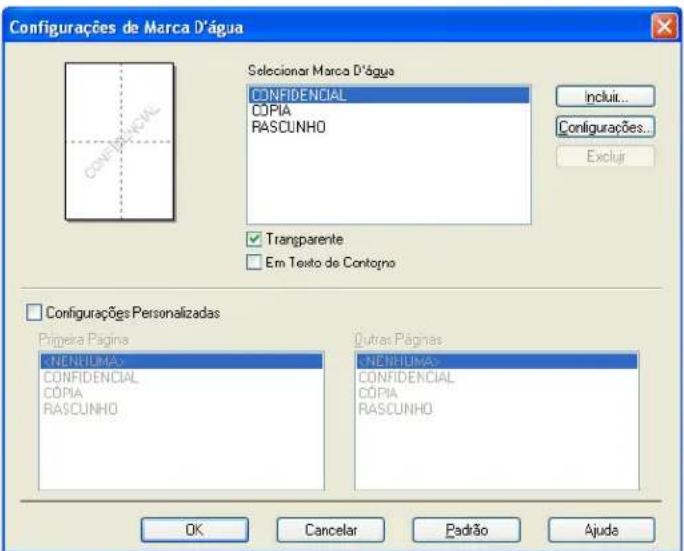Enable Em Texto de Contorno checkbox
This screenshot has height=551, width=684.
(x=254, y=262)
